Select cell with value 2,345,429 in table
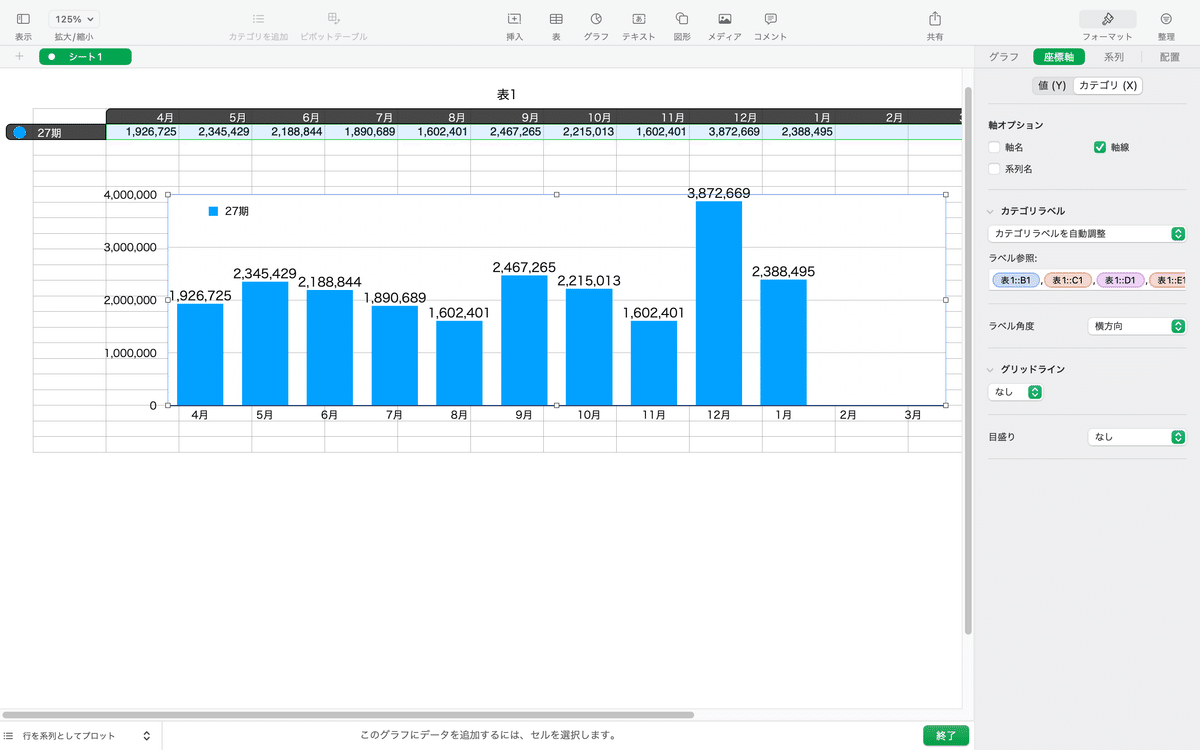1200x750 pixels. click(x=216, y=131)
